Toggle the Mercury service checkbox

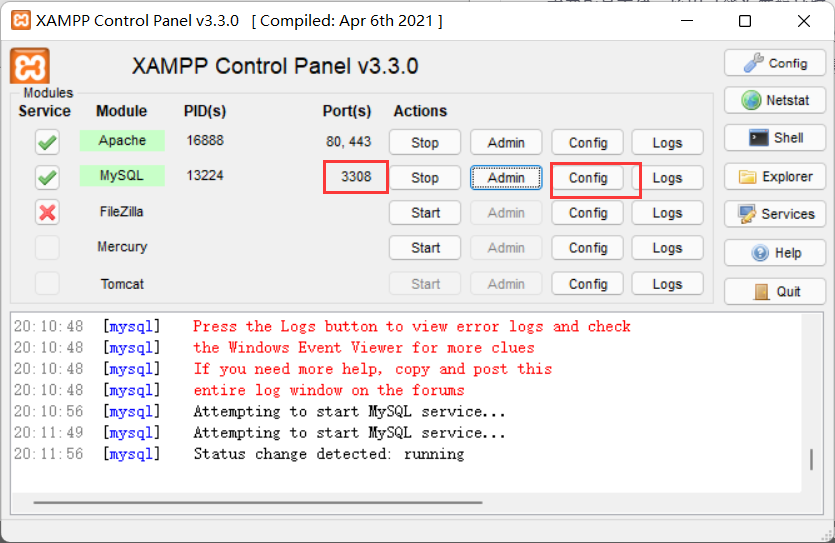47,248
